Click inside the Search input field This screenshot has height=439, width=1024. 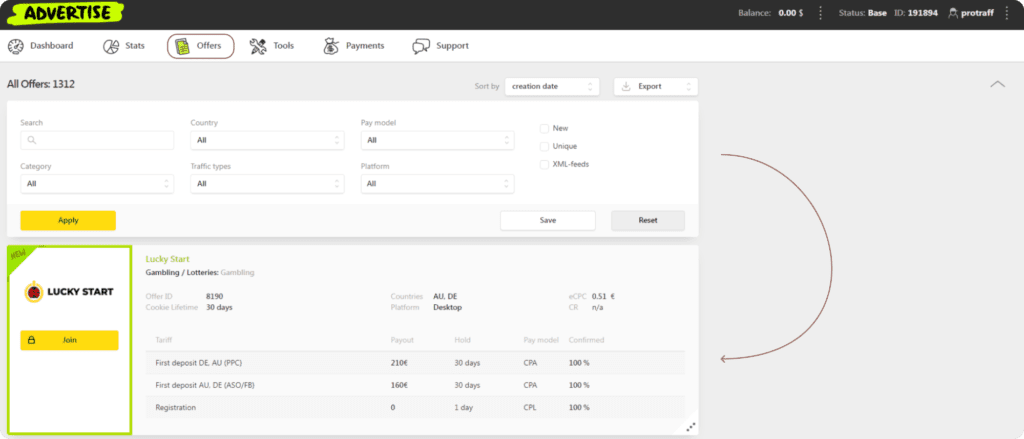(97, 140)
